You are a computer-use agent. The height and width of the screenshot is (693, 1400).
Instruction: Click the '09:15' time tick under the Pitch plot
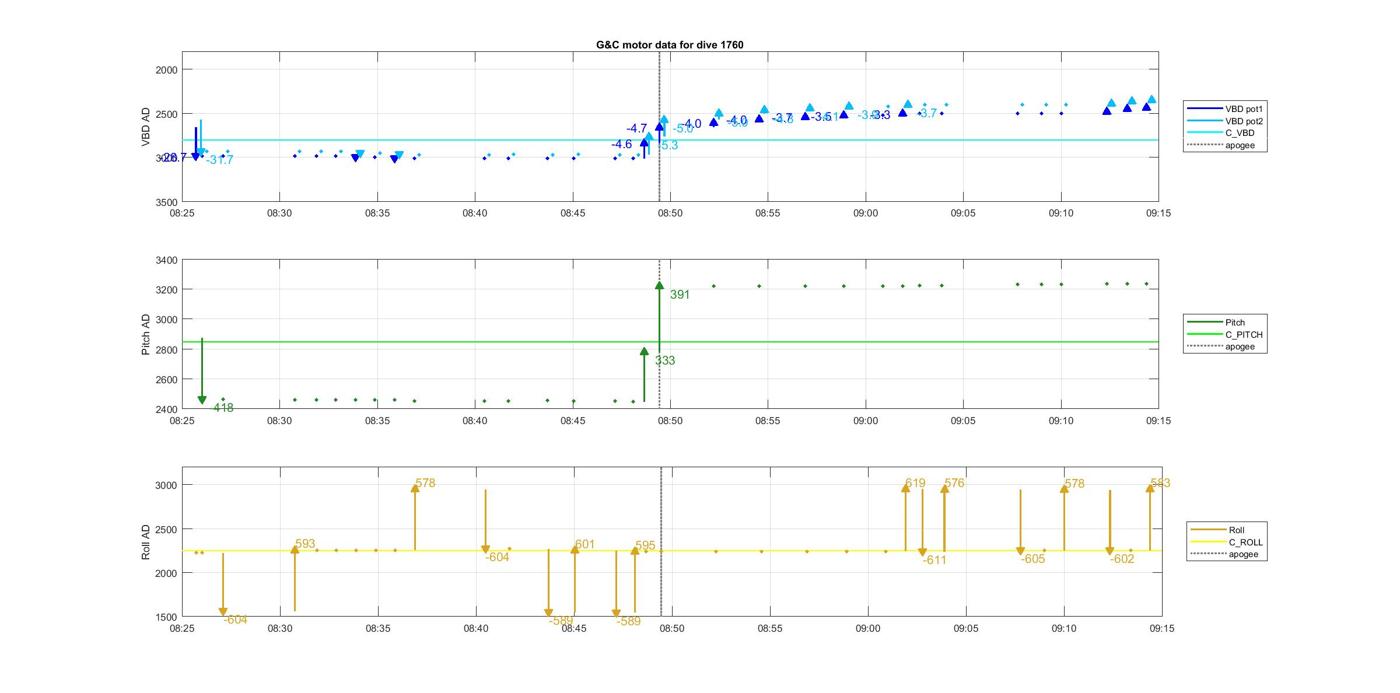point(1158,421)
